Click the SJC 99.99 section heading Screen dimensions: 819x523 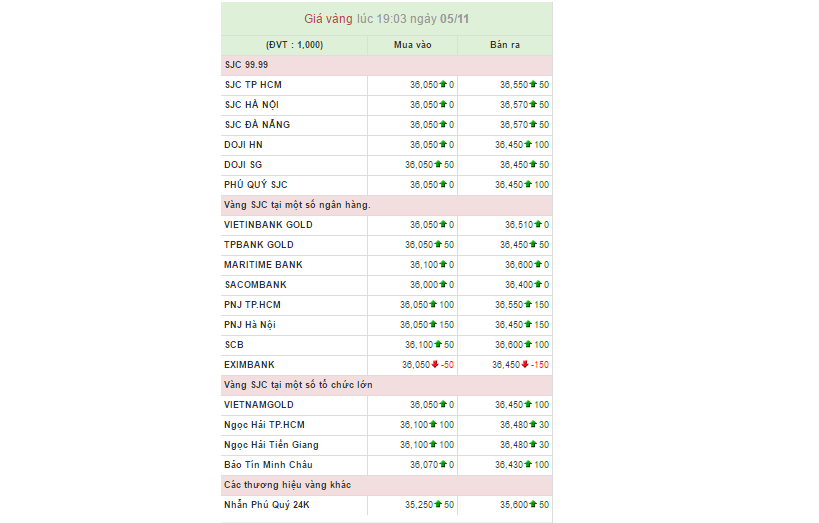[246, 65]
